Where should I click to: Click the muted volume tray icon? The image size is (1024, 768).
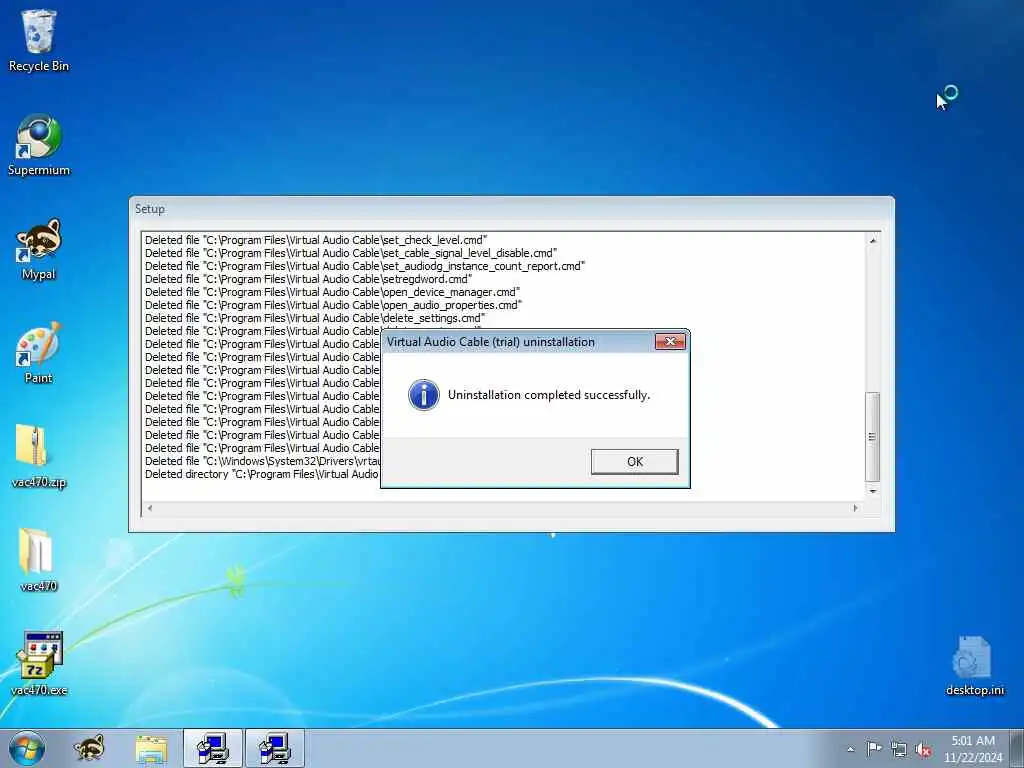pos(923,749)
